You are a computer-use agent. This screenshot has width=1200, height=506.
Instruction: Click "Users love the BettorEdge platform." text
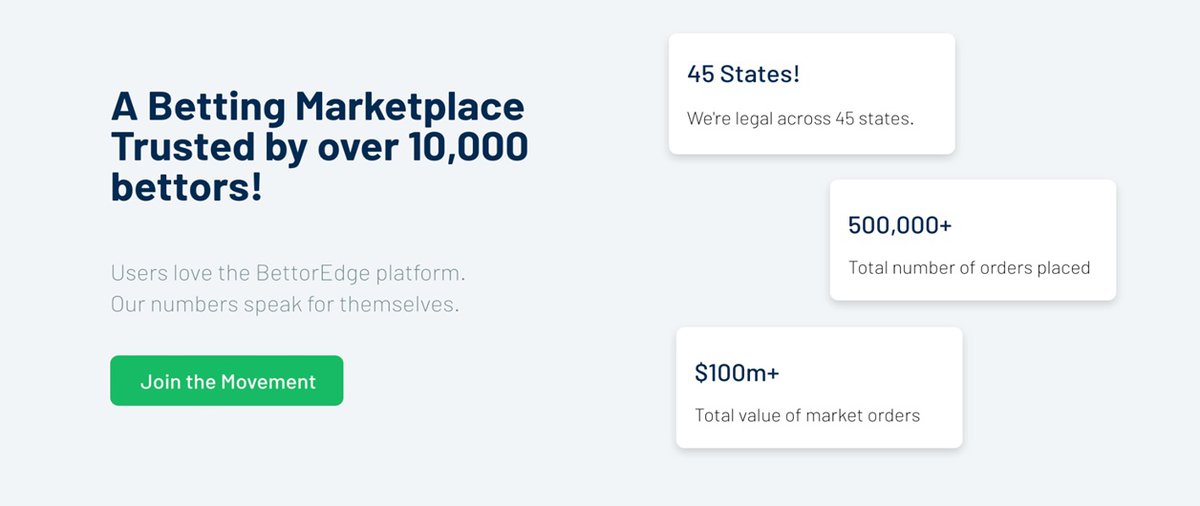click(288, 273)
